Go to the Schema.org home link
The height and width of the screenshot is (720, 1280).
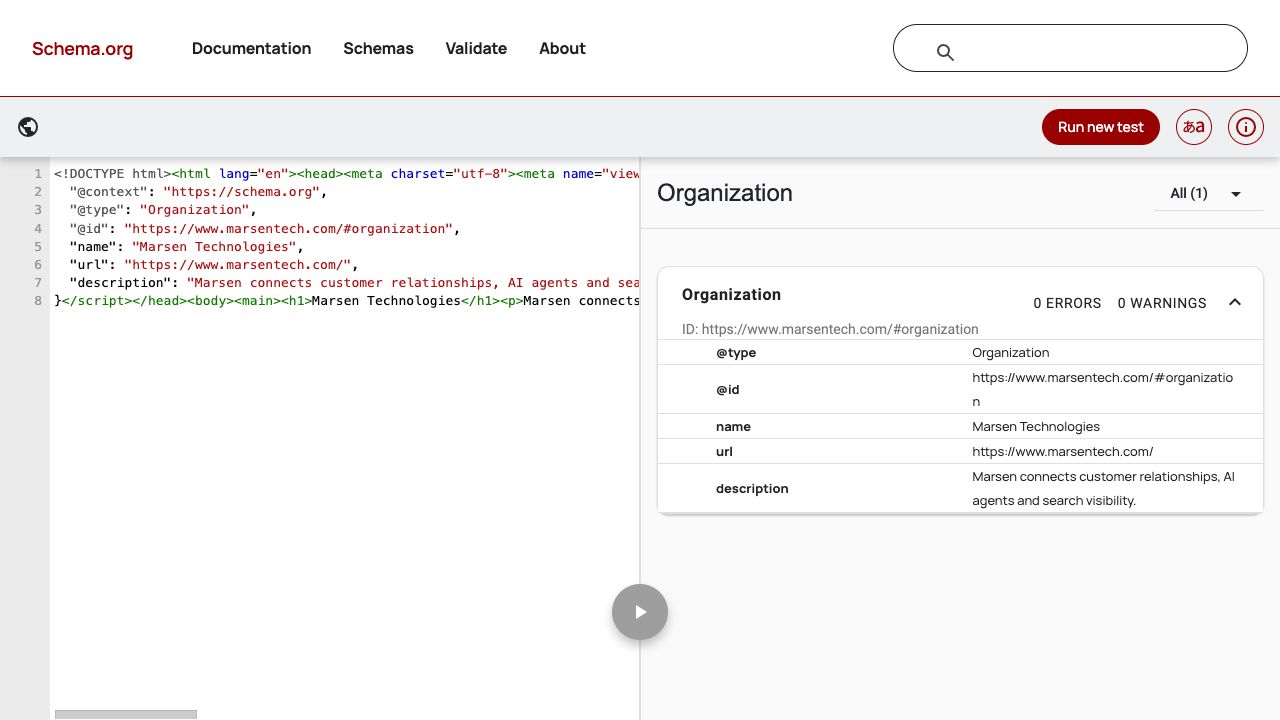click(82, 48)
